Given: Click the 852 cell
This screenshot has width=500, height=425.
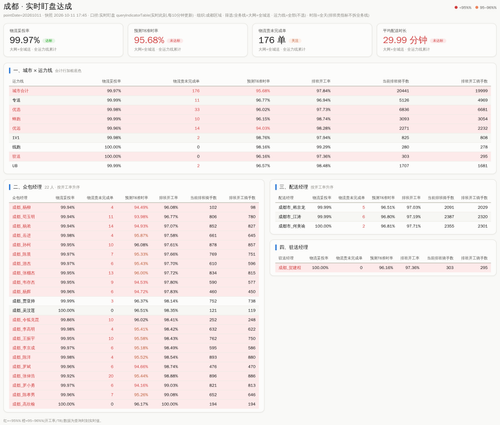Looking at the screenshot, I should (213, 226).
